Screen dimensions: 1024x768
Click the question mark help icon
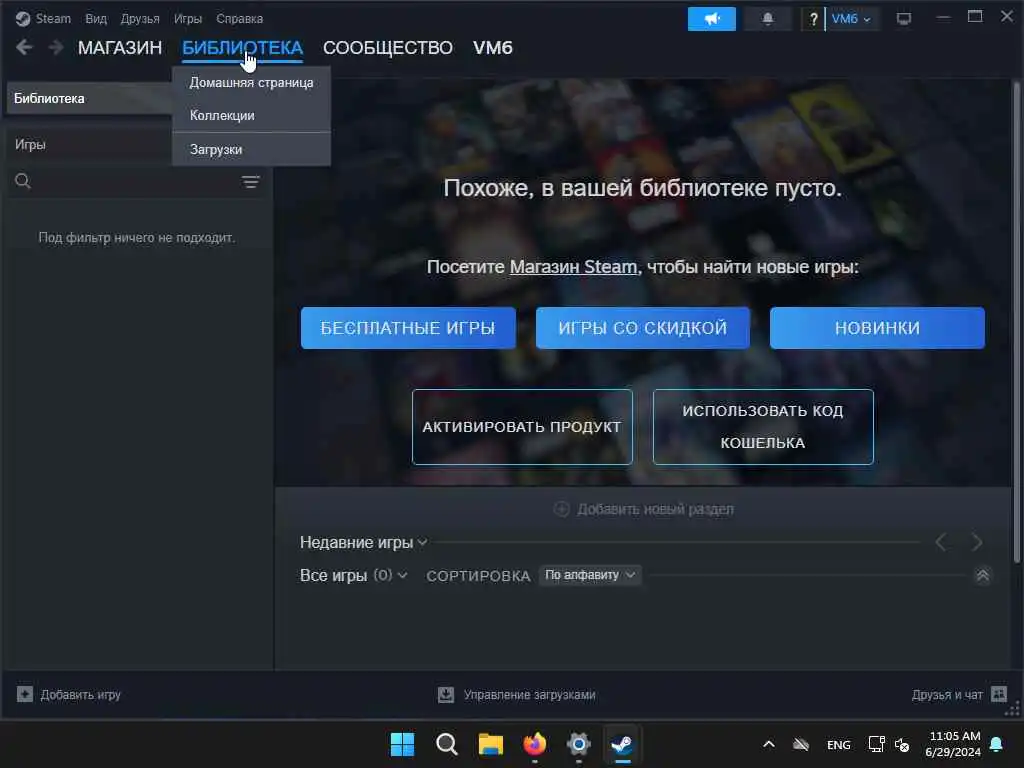(x=813, y=19)
